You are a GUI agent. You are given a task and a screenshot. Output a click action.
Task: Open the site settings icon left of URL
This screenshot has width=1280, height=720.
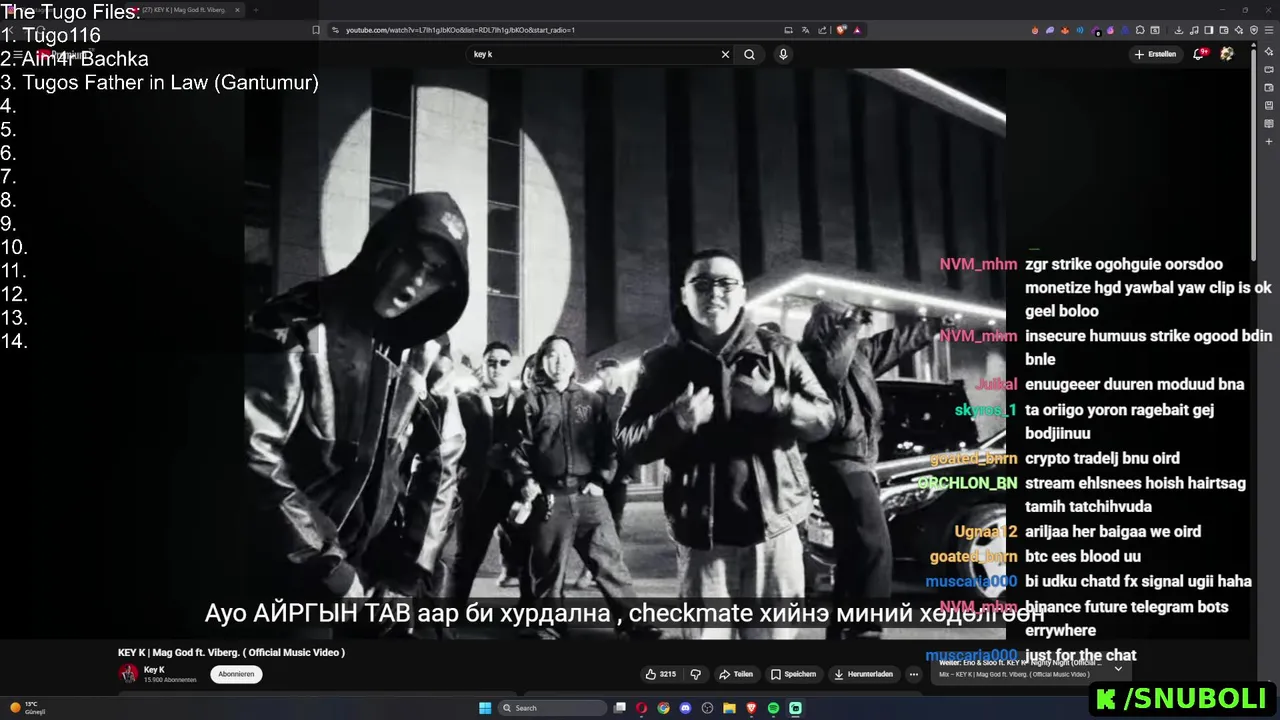335,30
